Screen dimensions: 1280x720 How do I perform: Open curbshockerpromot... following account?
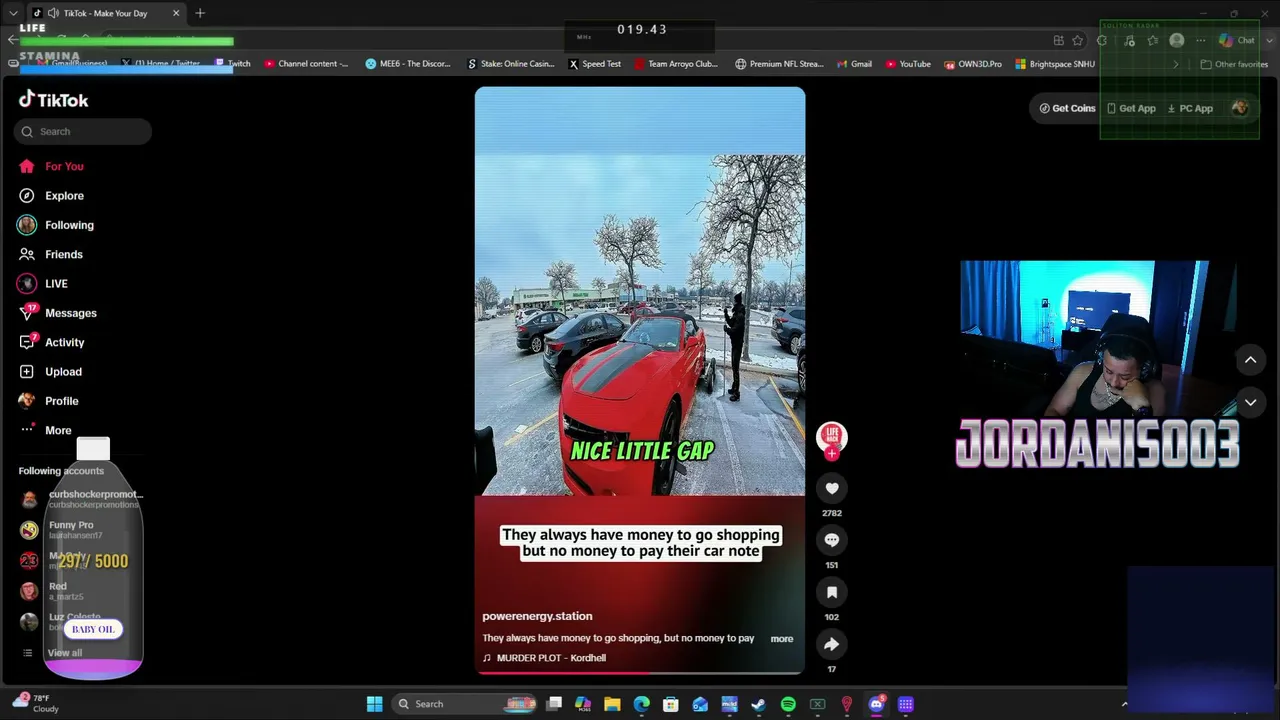tap(82, 498)
